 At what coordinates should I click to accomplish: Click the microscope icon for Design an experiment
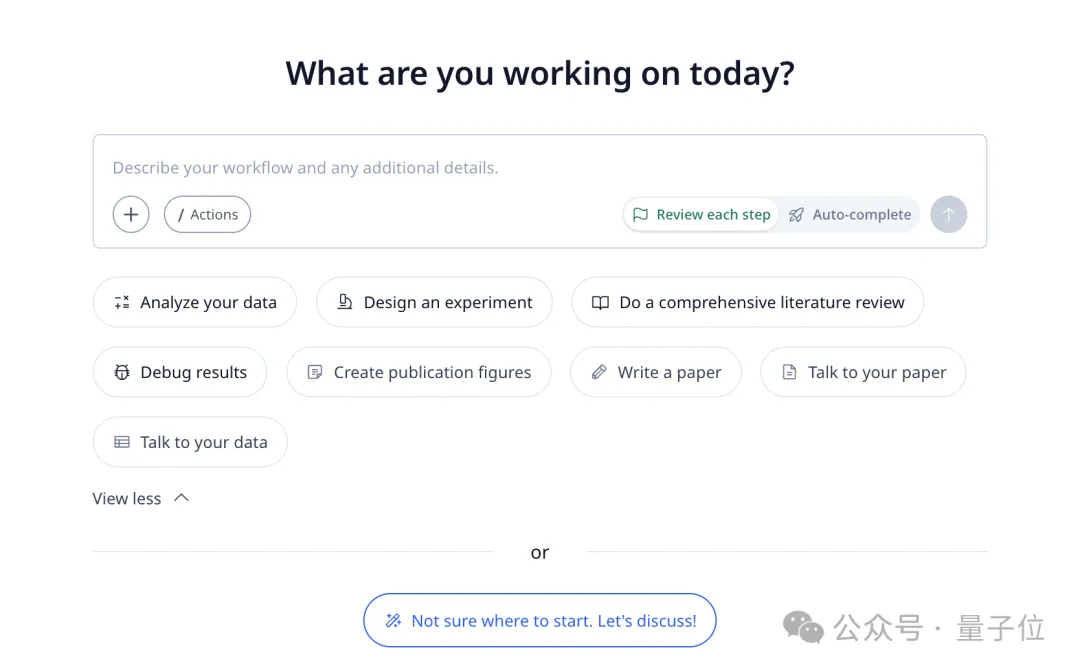345,302
